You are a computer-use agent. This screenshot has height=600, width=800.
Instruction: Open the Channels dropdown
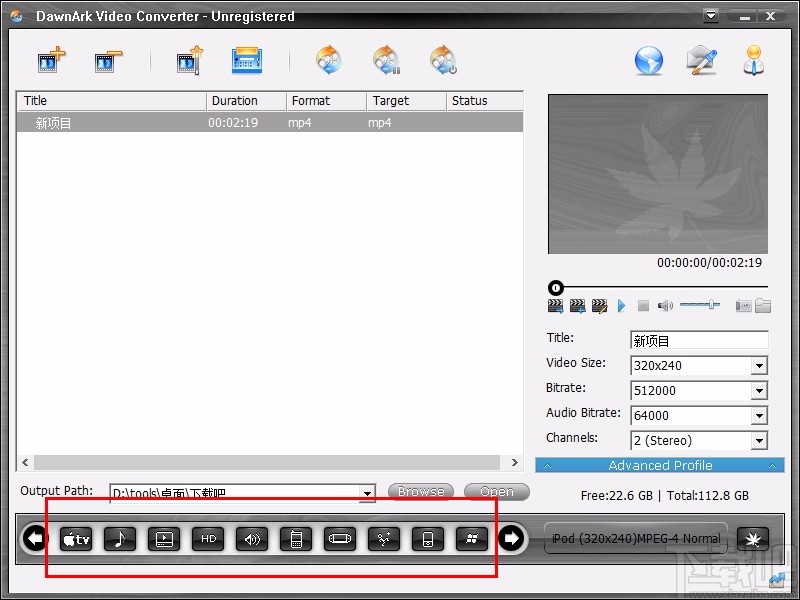[x=757, y=441]
